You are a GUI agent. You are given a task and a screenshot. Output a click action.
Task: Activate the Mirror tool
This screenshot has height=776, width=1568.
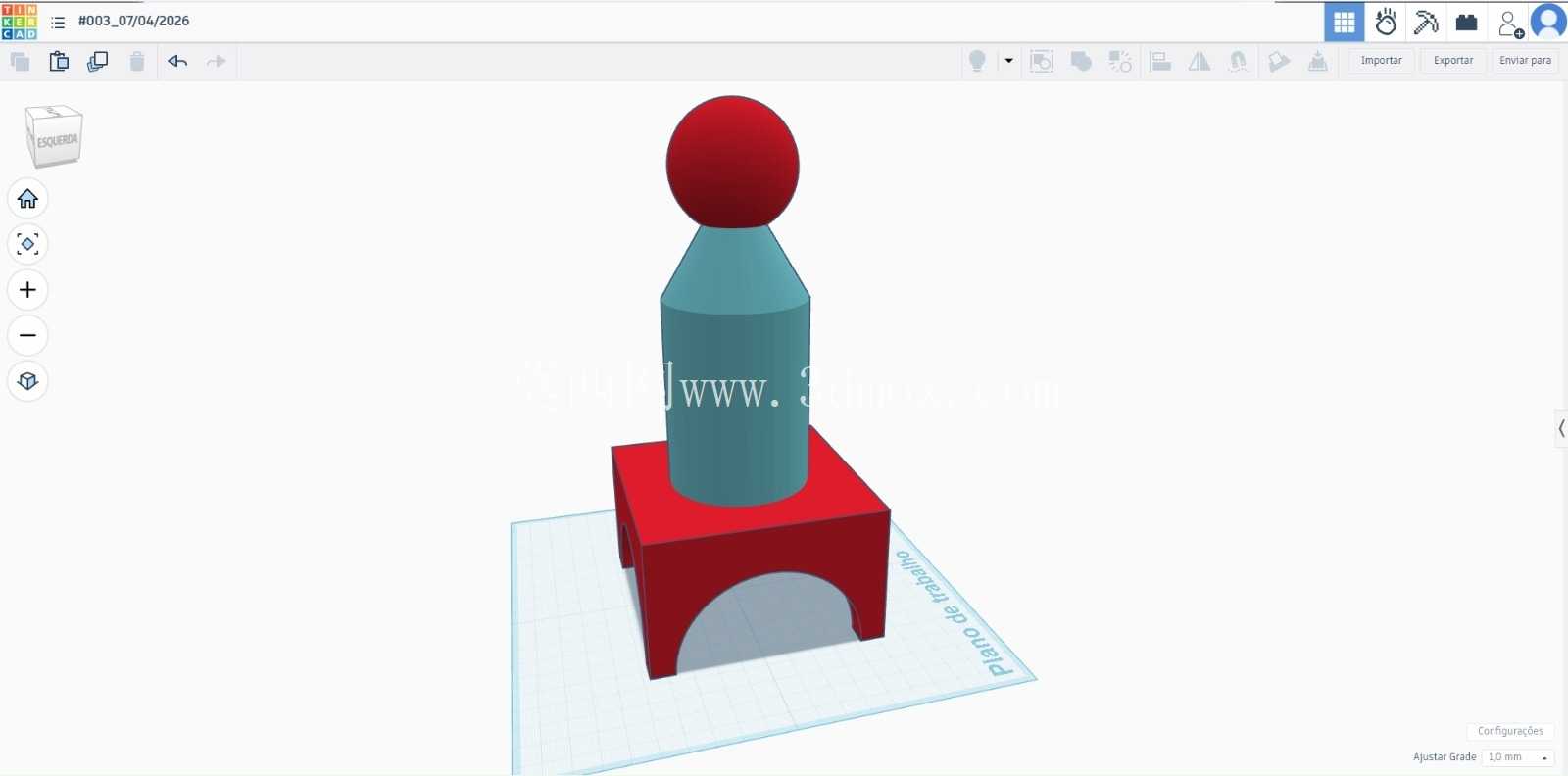[x=1200, y=61]
